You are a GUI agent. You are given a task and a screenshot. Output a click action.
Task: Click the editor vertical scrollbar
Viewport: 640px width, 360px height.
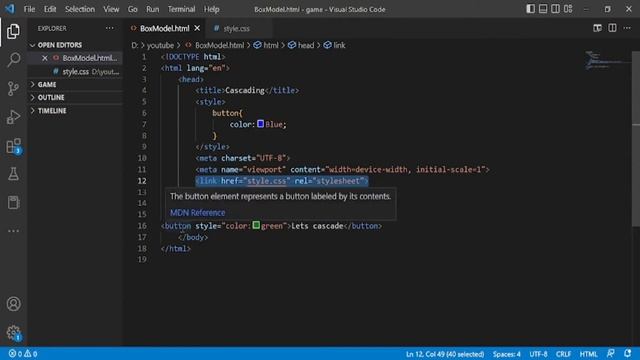click(x=636, y=139)
